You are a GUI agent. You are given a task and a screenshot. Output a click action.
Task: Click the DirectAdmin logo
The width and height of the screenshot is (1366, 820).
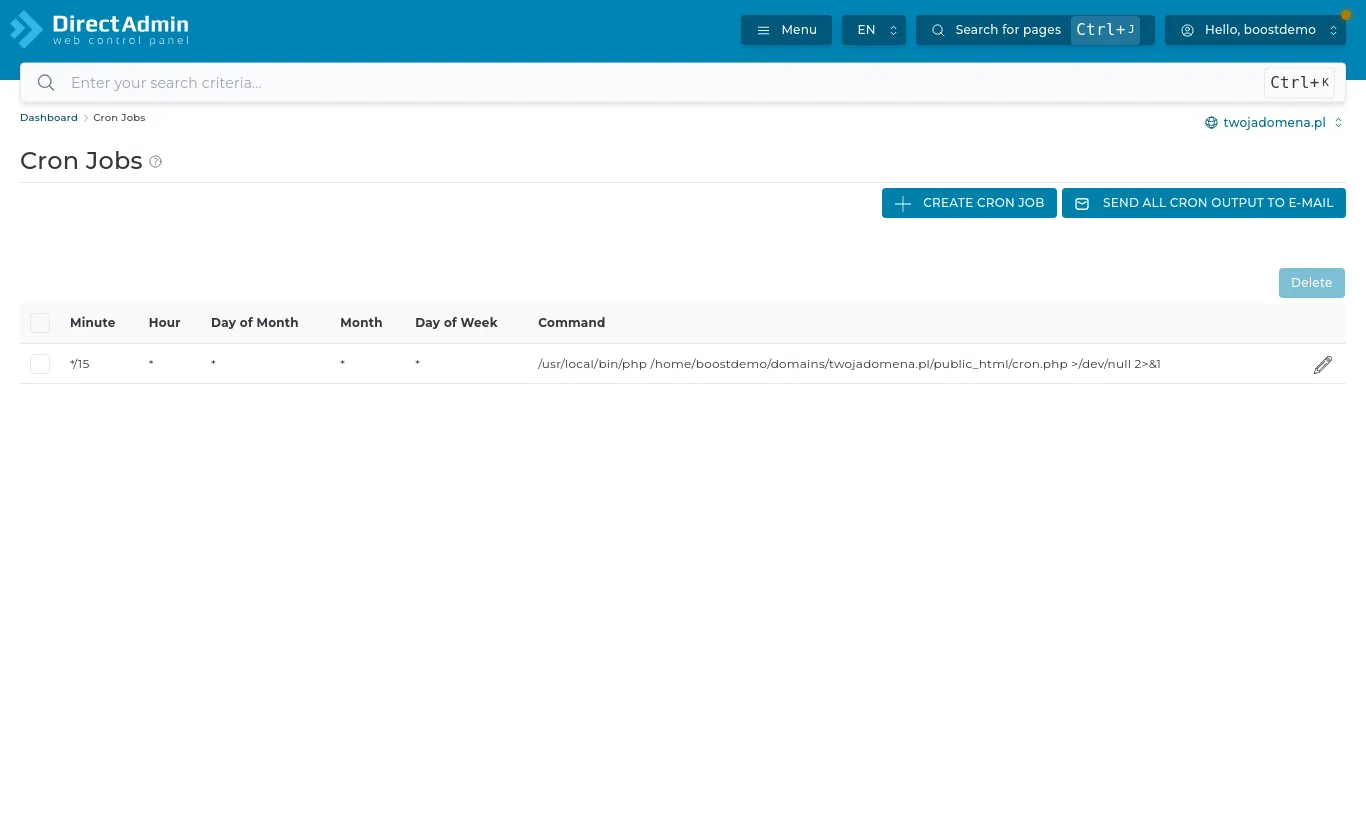click(99, 29)
